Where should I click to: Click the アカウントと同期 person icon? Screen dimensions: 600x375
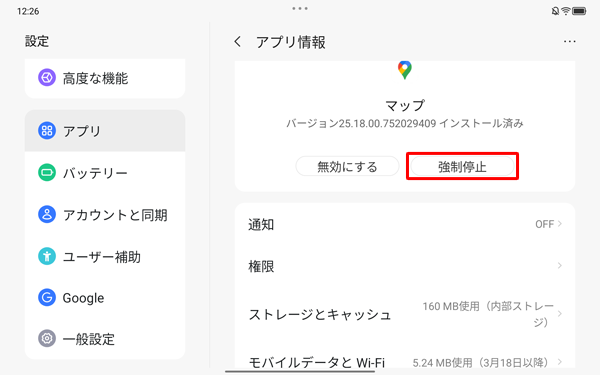(47, 214)
